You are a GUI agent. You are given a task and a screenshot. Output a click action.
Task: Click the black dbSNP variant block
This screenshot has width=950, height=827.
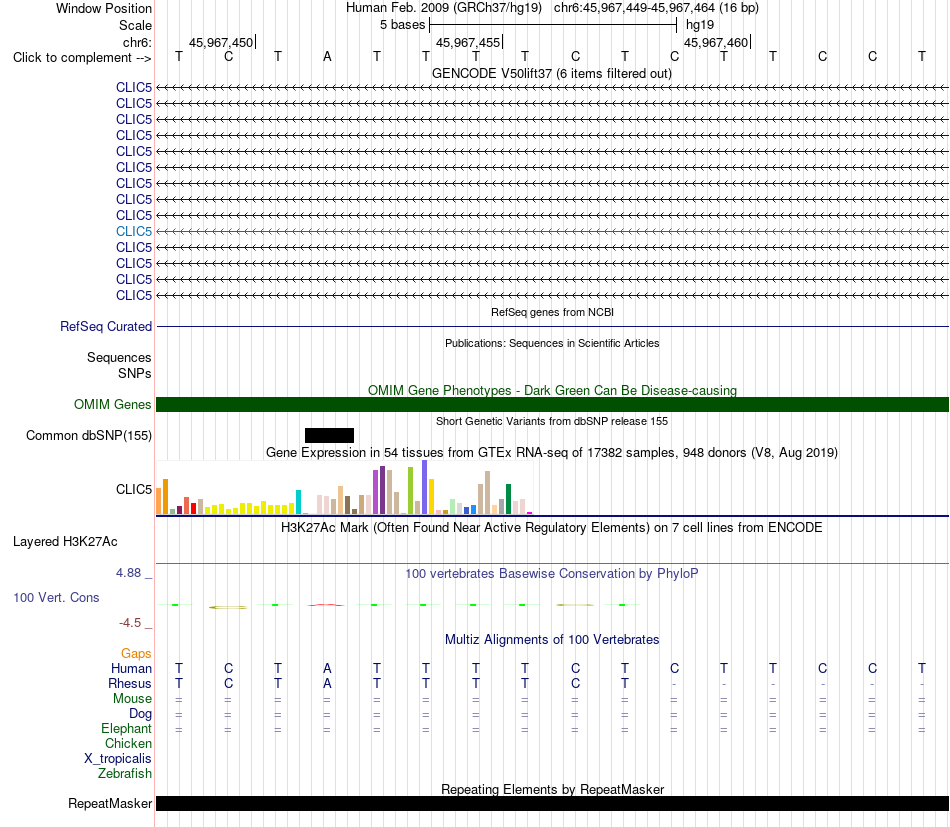click(329, 435)
